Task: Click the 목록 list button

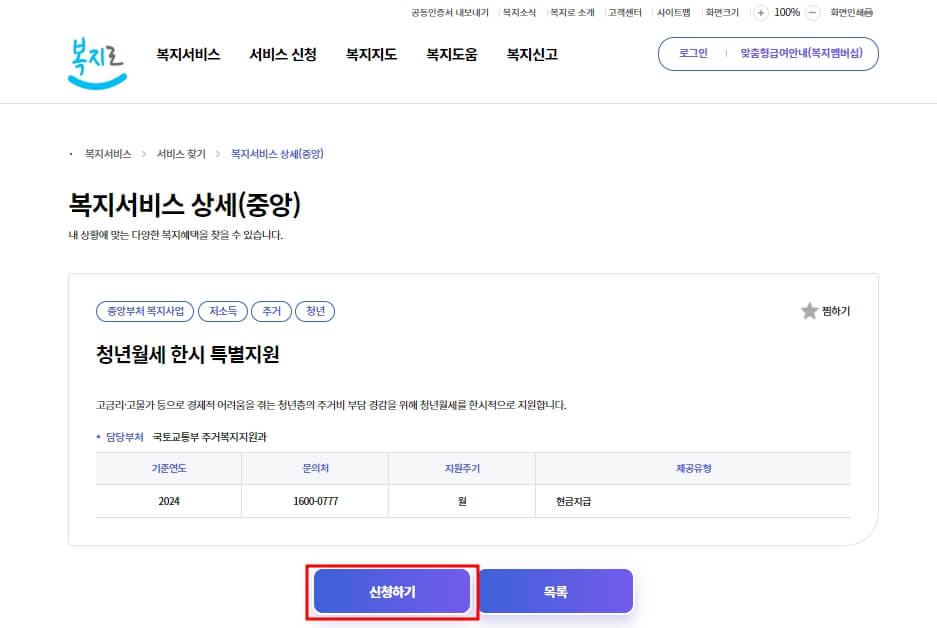Action: 555,590
